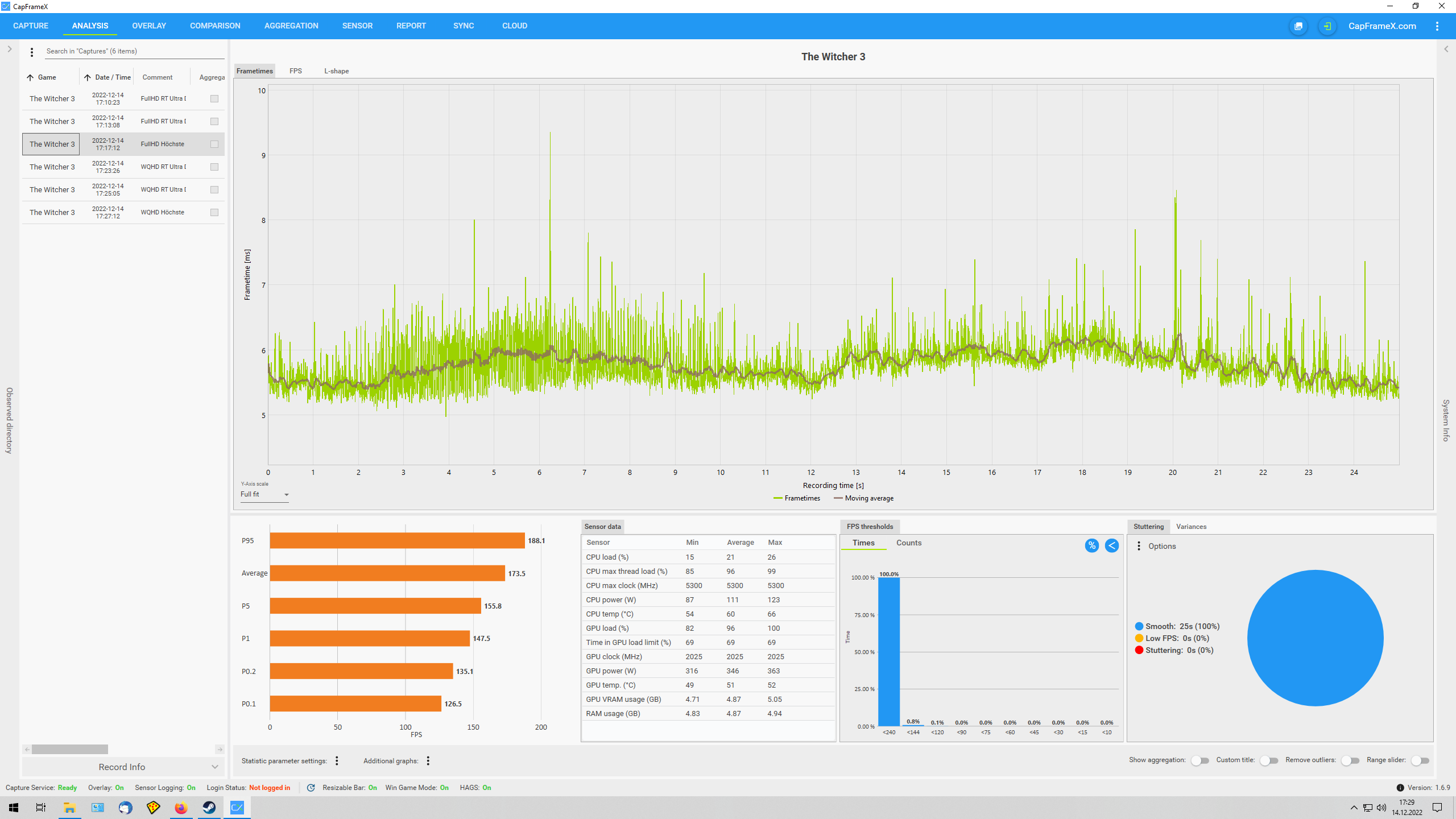The width and height of the screenshot is (1456, 819).
Task: Click the captures search field
Action: click(135, 51)
